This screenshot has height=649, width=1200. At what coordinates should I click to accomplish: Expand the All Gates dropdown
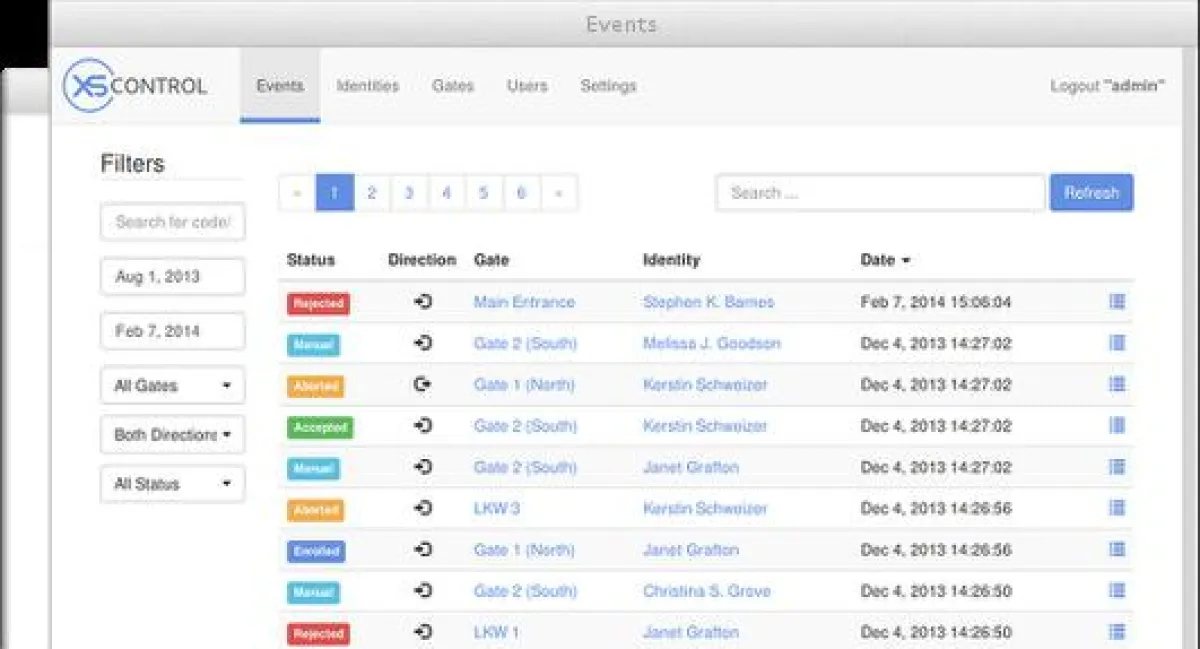pos(172,386)
